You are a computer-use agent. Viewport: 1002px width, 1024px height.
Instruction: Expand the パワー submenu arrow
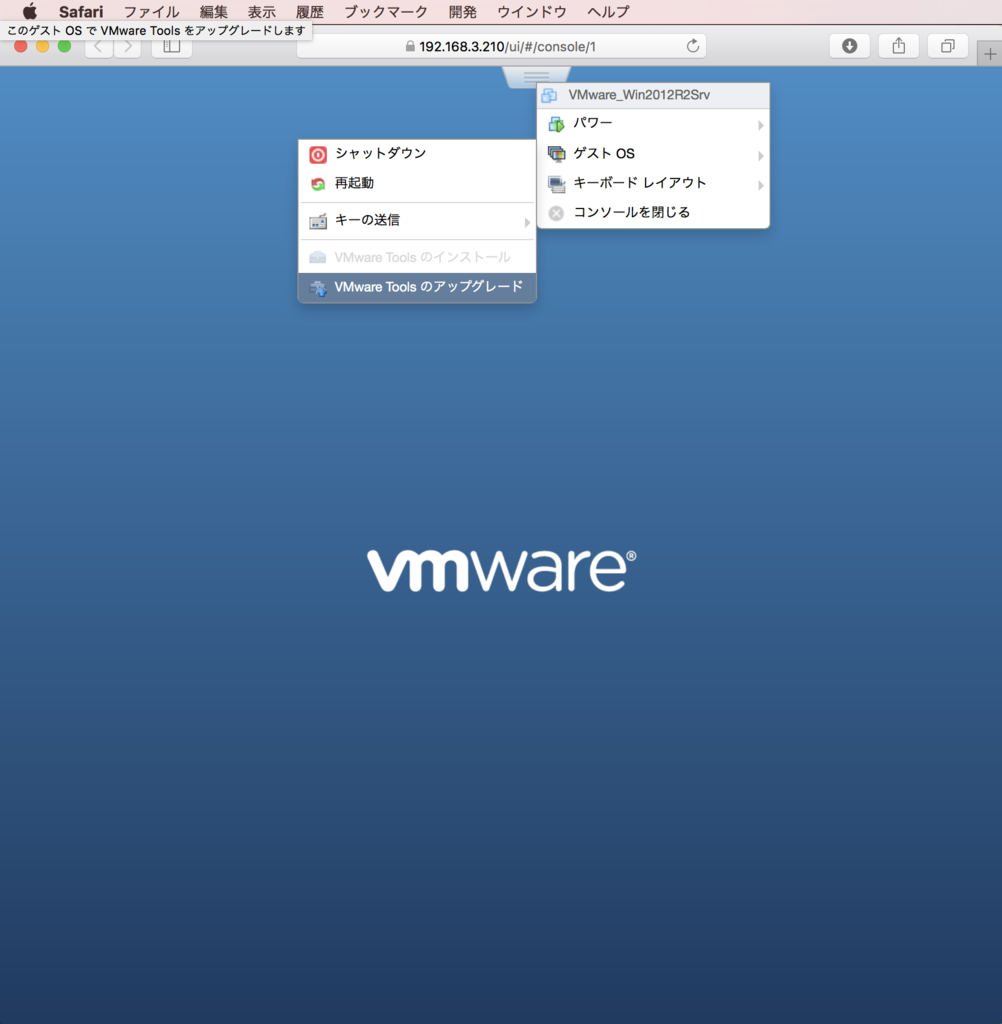click(x=760, y=125)
